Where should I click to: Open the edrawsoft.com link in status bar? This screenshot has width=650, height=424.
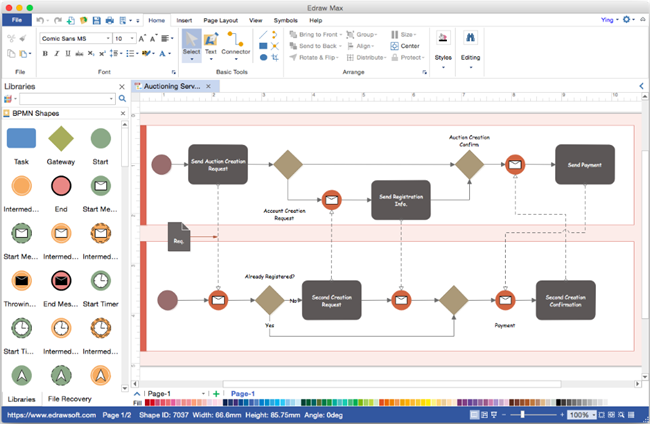point(46,414)
